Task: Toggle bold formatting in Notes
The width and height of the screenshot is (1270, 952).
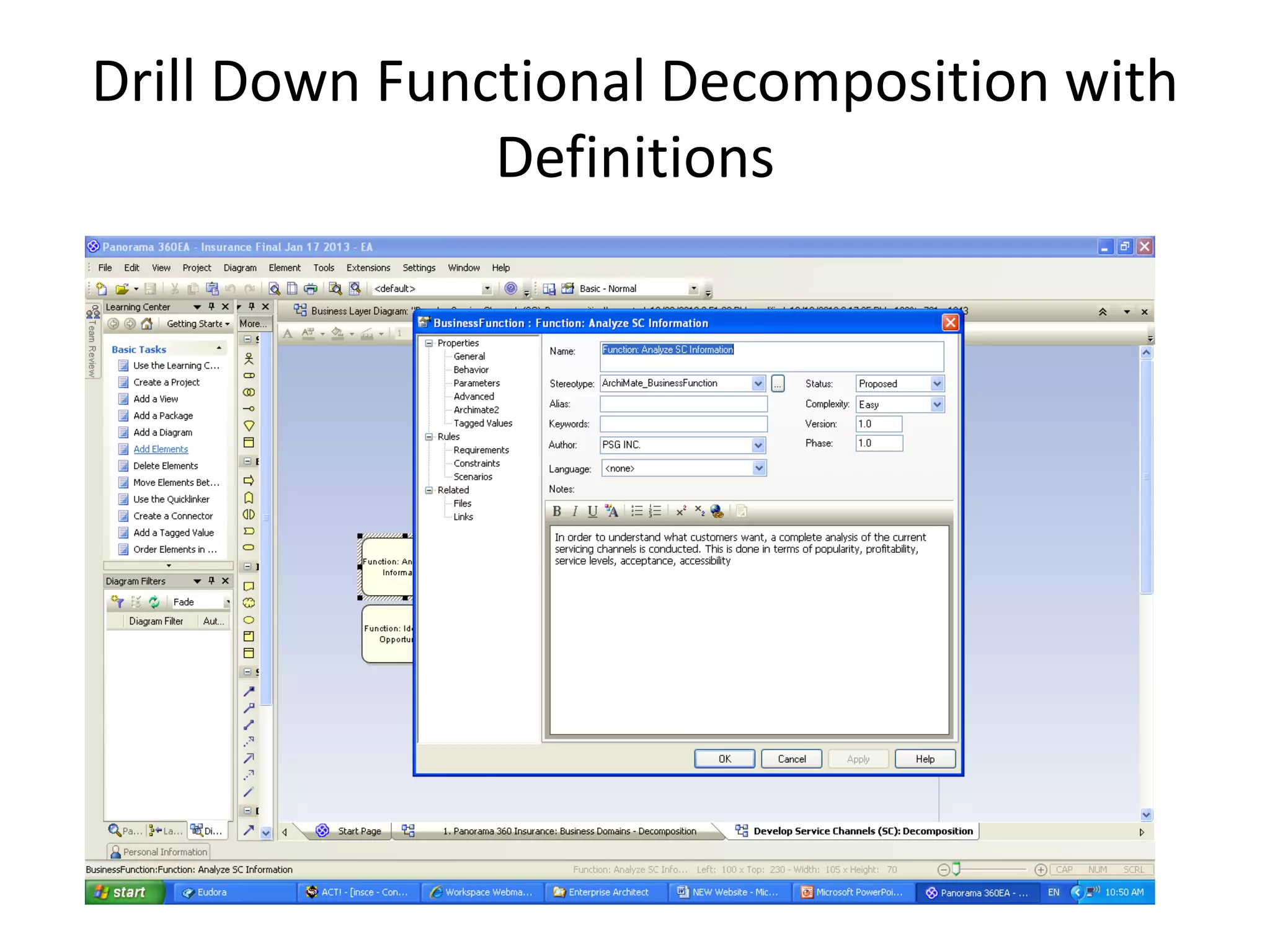Action: (x=556, y=511)
